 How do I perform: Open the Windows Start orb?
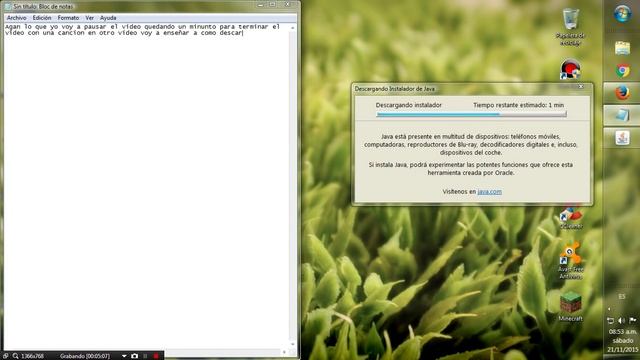click(622, 13)
